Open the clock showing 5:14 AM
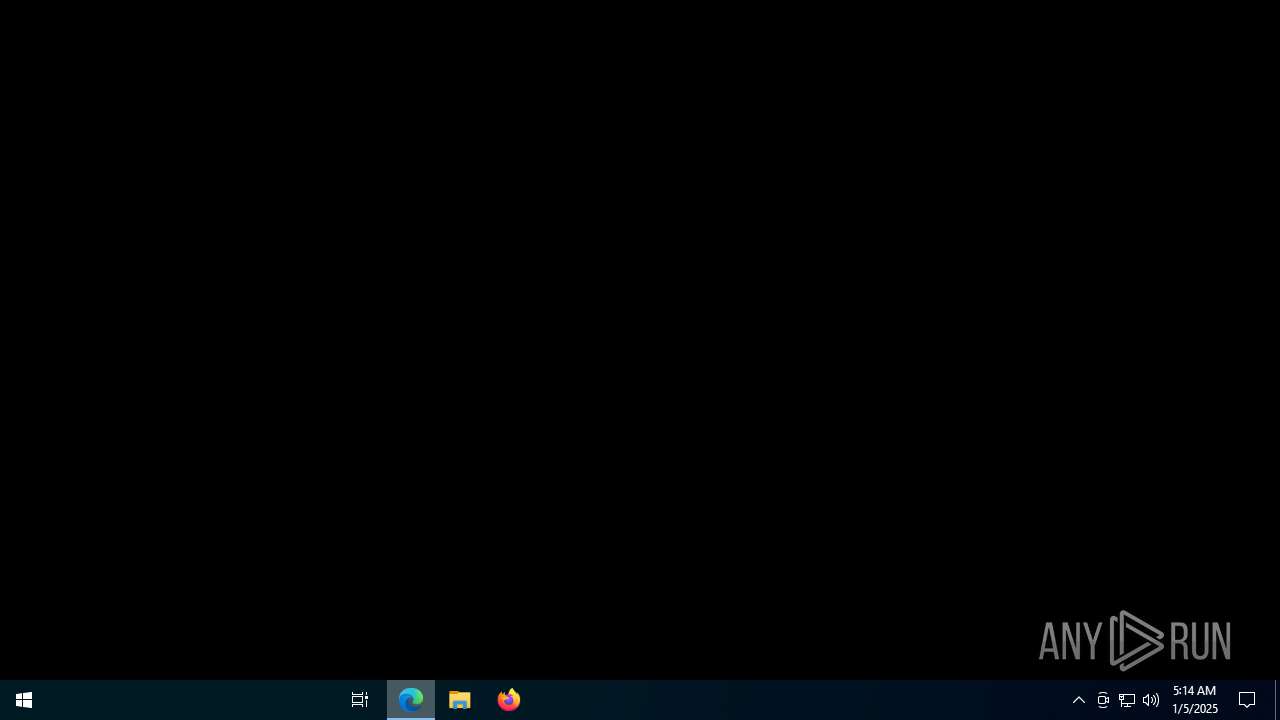 coord(1195,700)
